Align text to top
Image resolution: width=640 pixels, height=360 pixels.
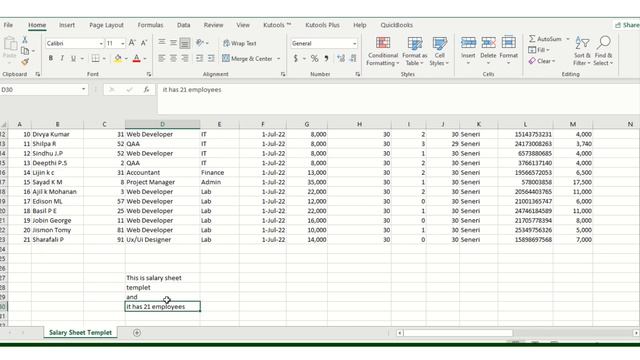[x=162, y=42]
